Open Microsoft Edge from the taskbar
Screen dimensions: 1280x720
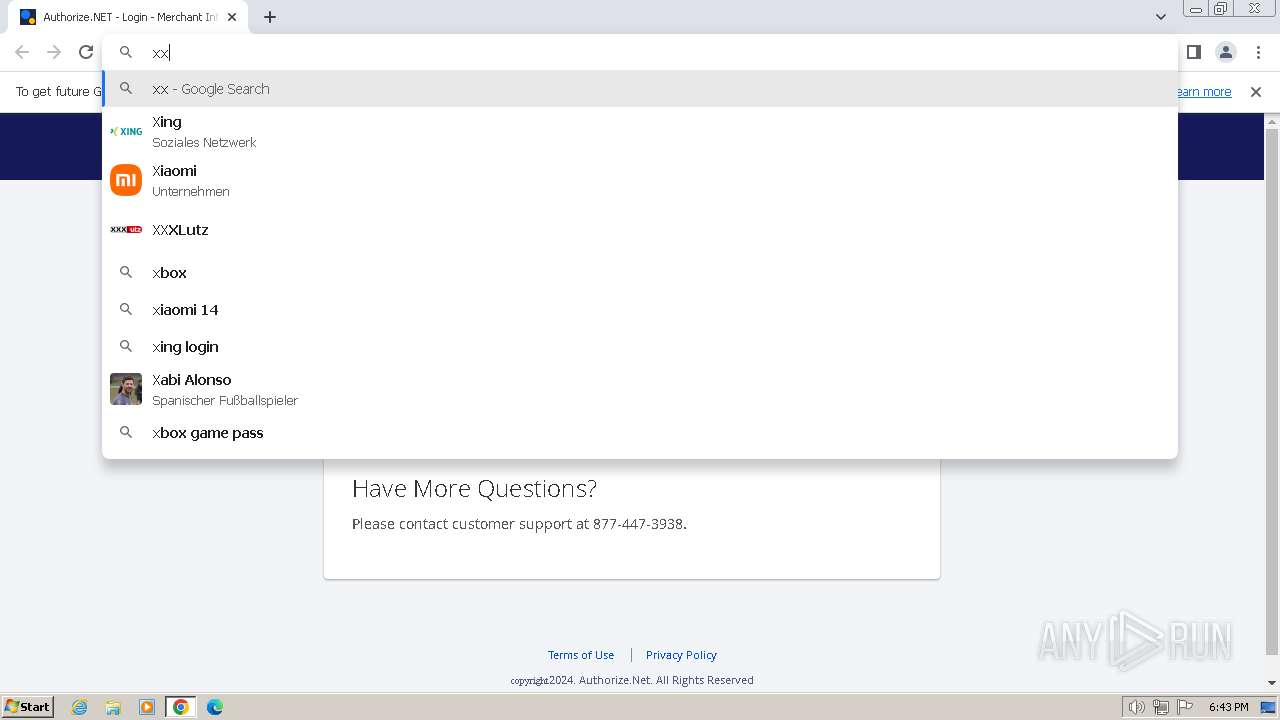pyautogui.click(x=215, y=707)
